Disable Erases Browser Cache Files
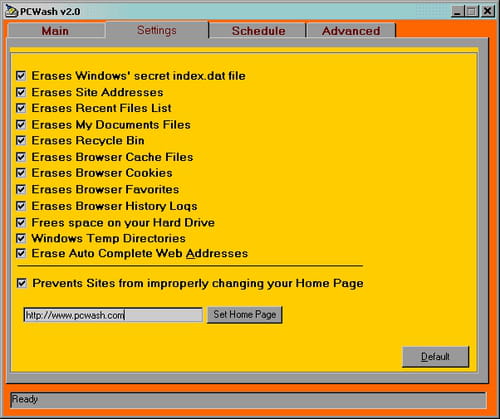Screen dimensions: 500x419 [21, 157]
